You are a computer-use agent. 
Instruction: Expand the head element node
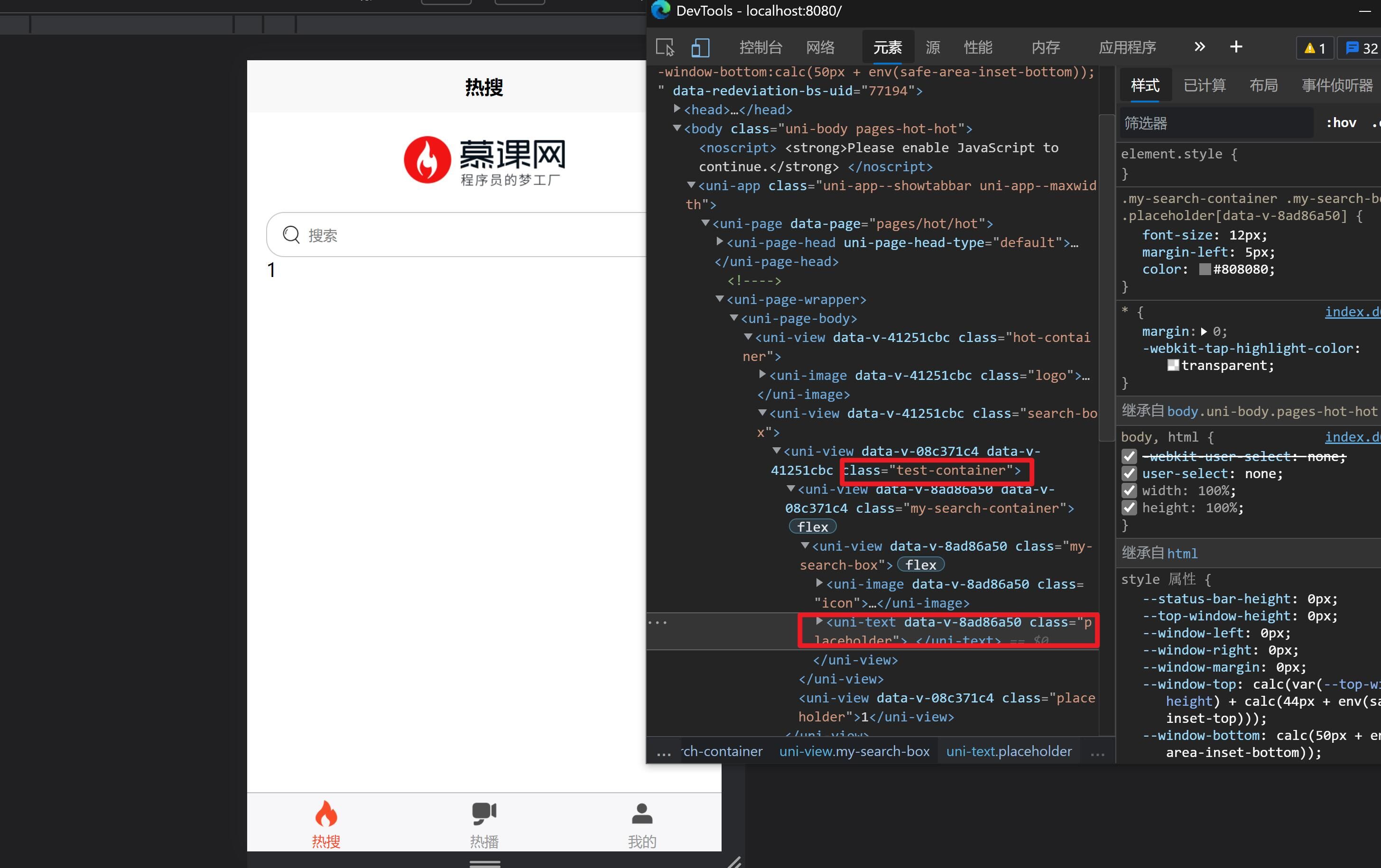tap(677, 108)
